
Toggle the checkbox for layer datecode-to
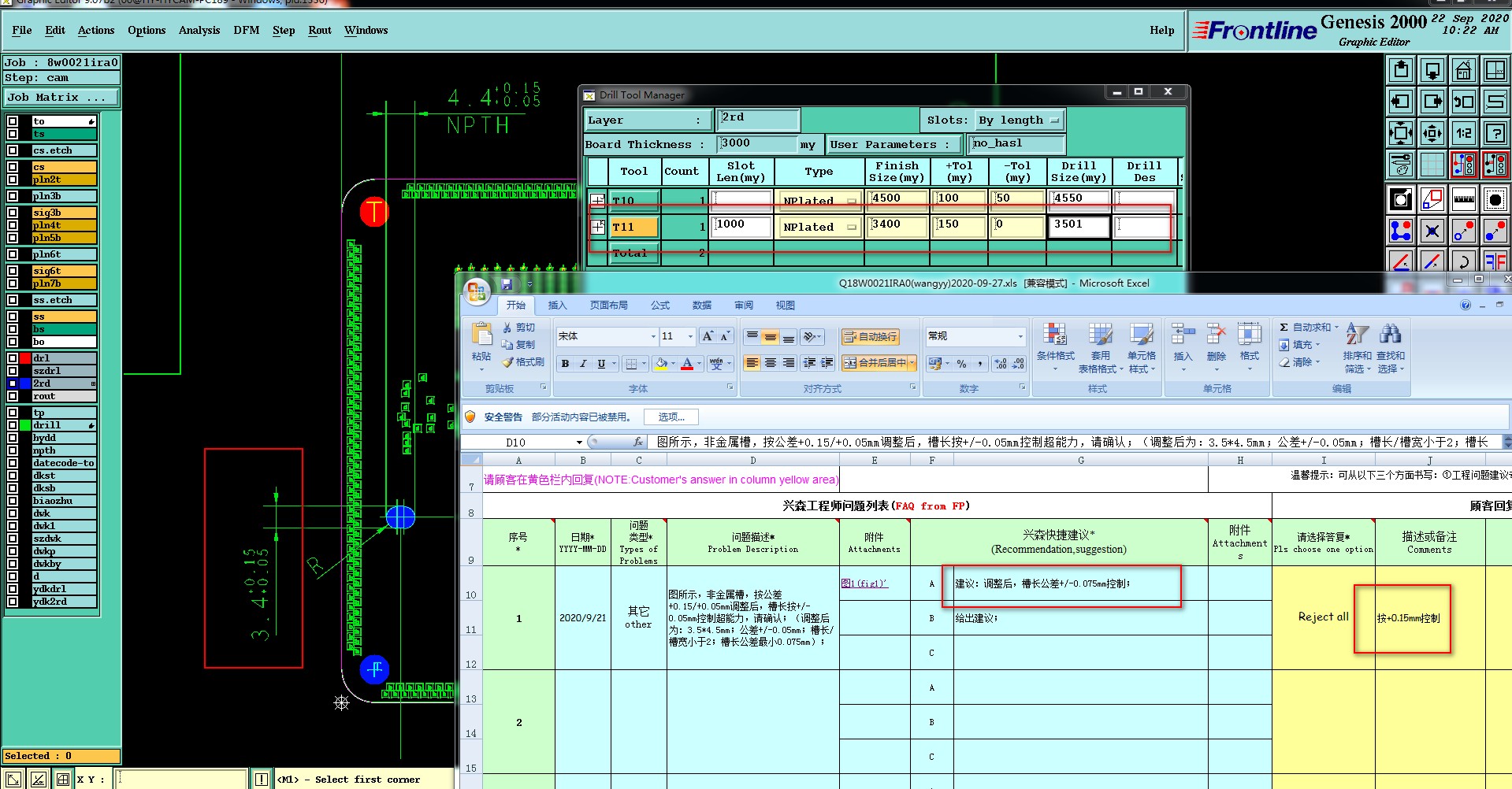13,463
